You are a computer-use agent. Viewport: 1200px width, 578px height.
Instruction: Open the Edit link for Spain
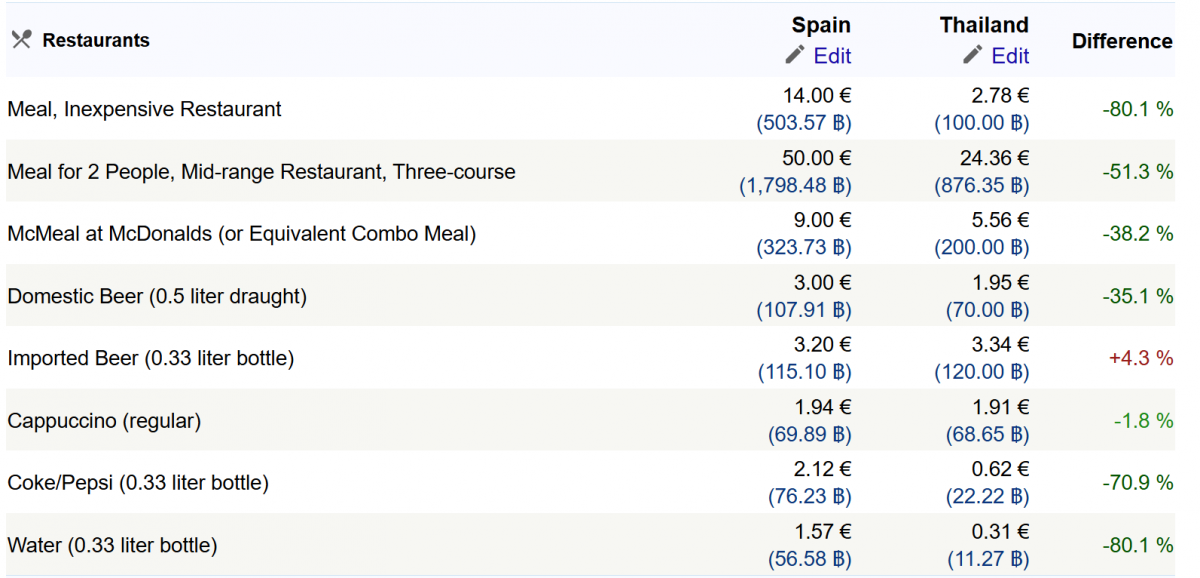click(x=832, y=56)
